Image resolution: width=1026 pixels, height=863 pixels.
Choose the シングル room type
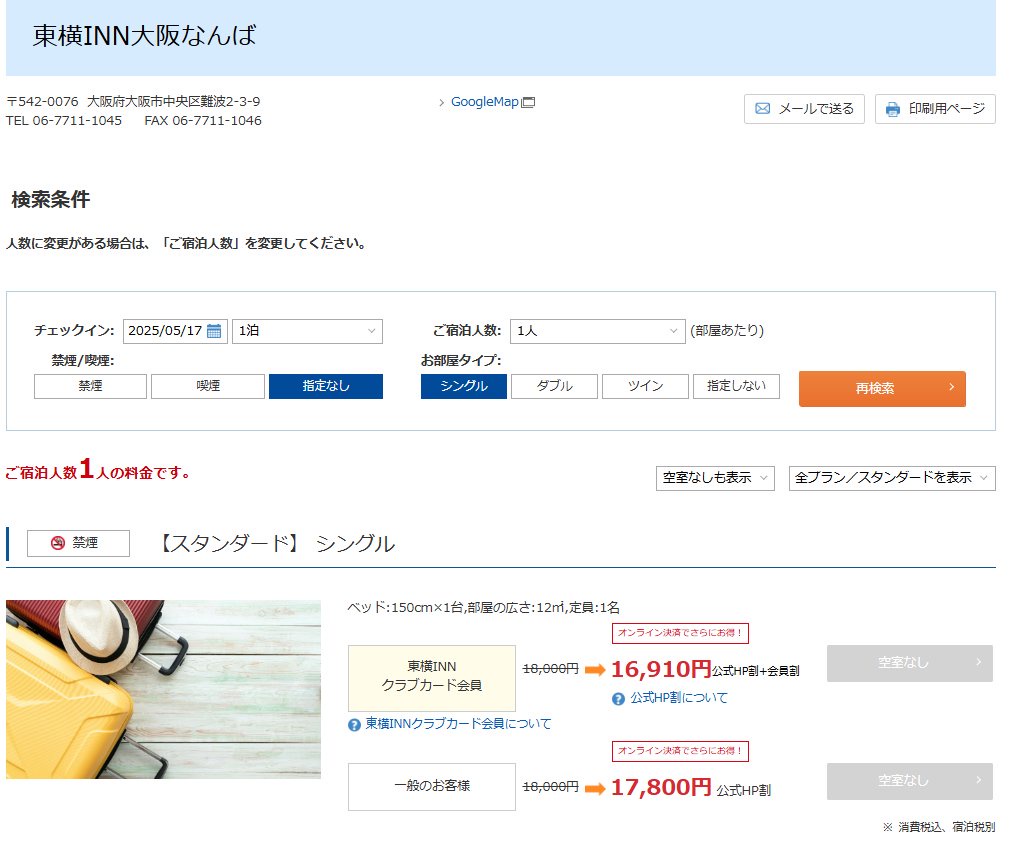(x=464, y=386)
